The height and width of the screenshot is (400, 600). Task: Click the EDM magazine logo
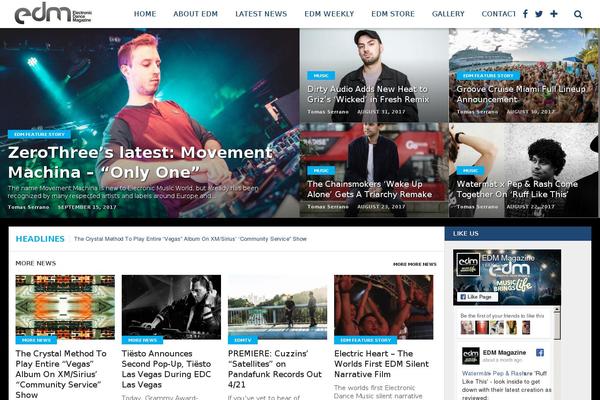[x=53, y=13]
